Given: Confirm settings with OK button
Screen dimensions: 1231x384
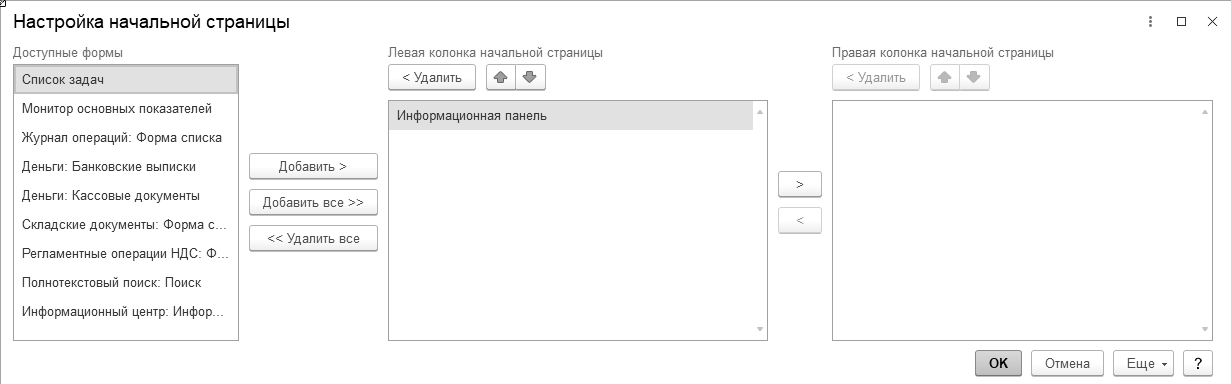Looking at the screenshot, I should coord(998,363).
